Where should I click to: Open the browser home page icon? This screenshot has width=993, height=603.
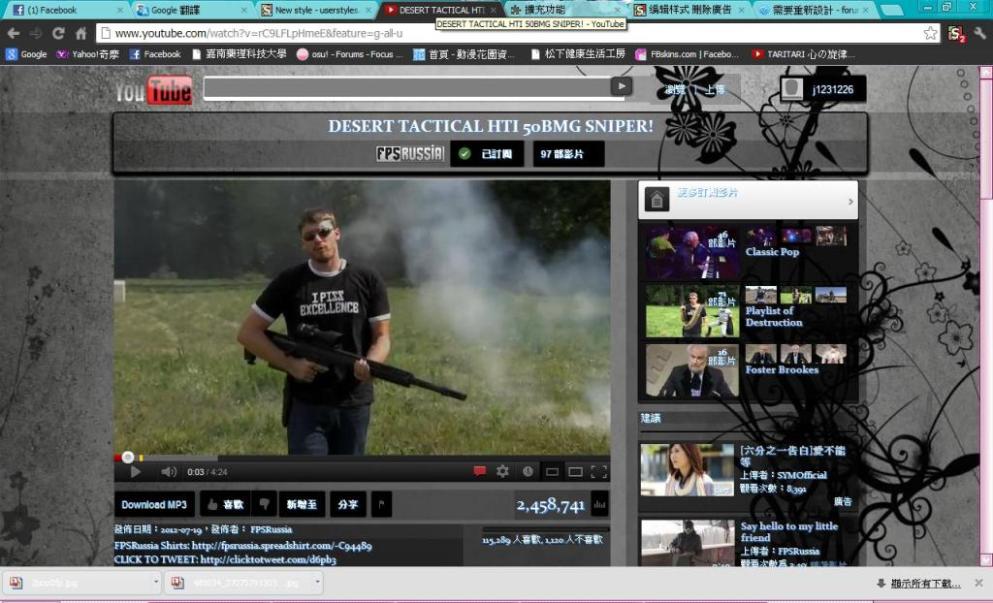[x=81, y=33]
